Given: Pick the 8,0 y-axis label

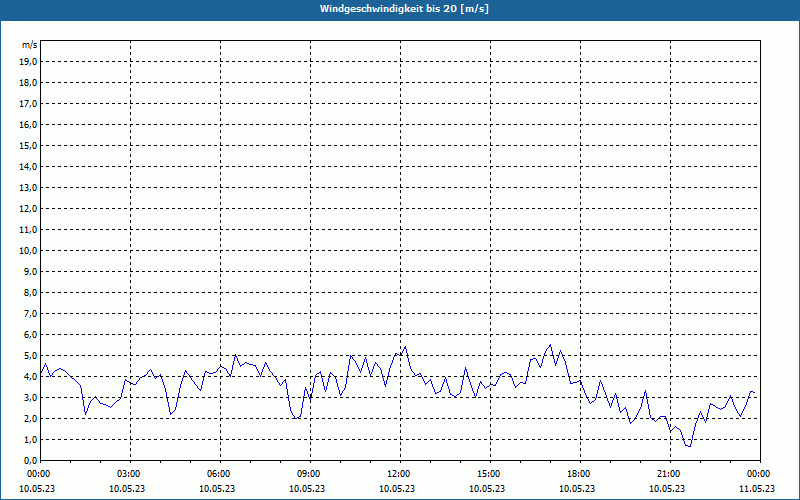Looking at the screenshot, I should click(x=30, y=292).
